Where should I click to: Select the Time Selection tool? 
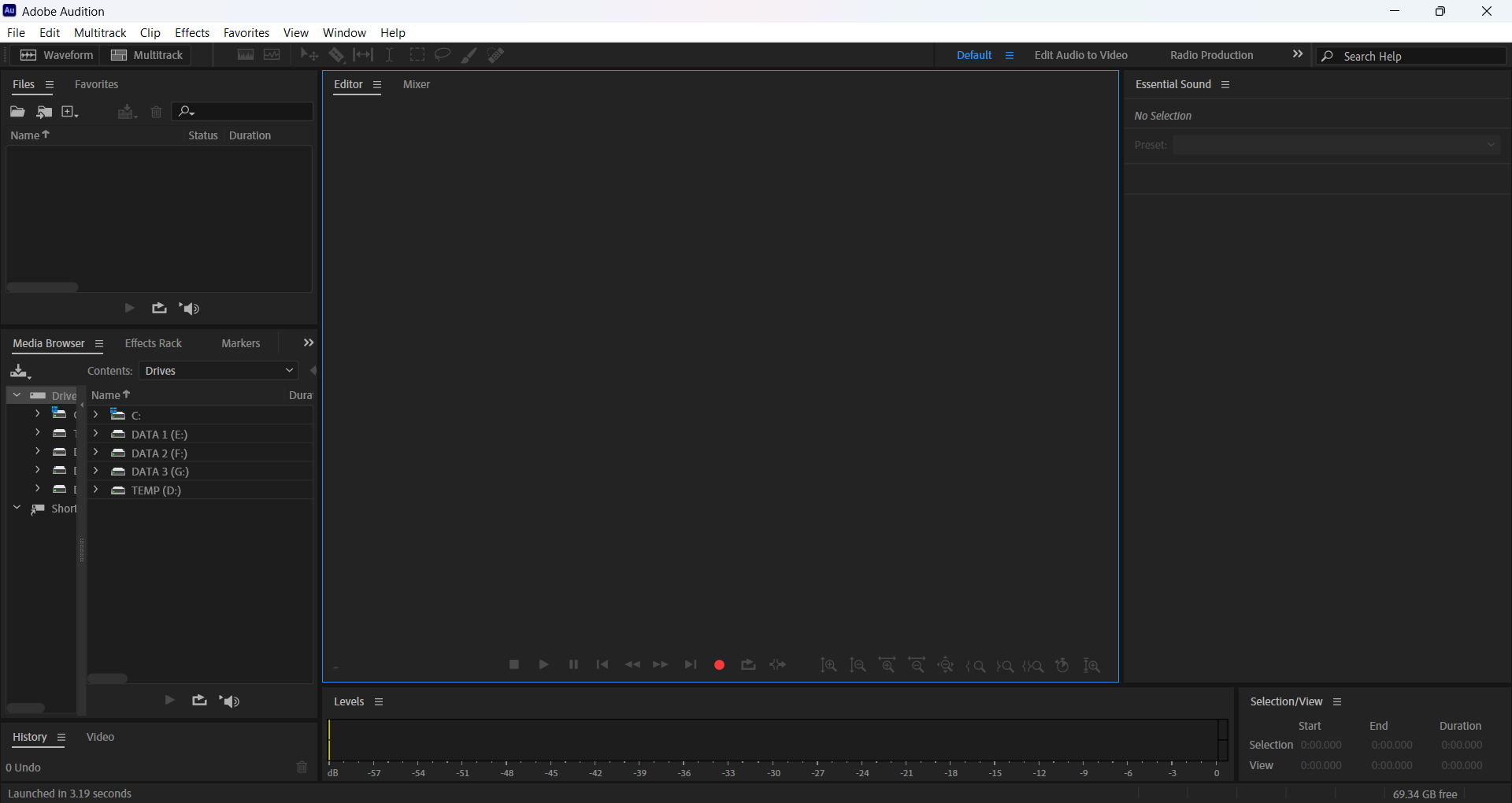[x=389, y=54]
